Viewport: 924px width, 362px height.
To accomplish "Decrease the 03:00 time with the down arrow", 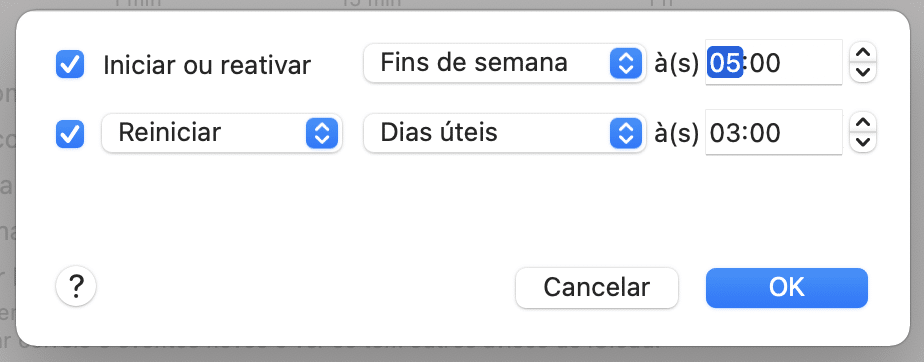I will (x=863, y=142).
